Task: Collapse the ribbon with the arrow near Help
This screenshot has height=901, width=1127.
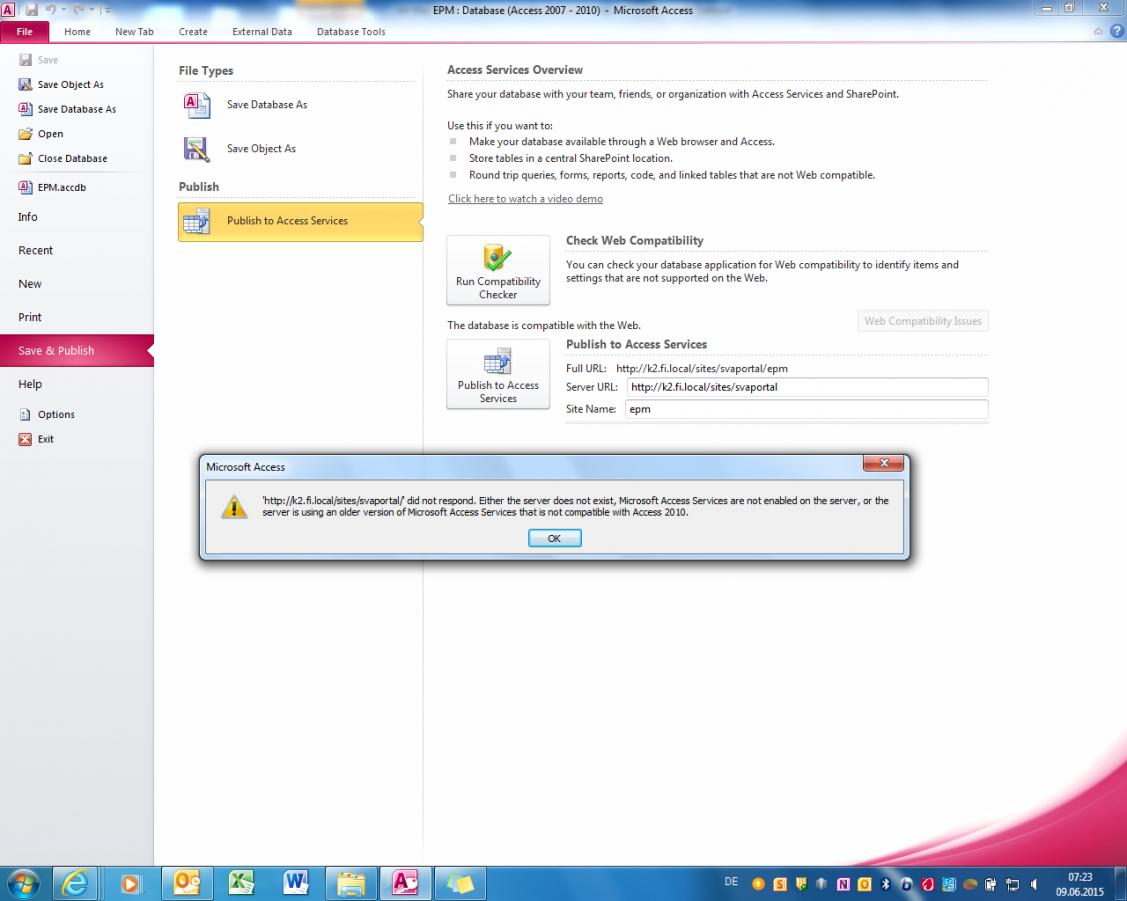Action: [x=1098, y=31]
